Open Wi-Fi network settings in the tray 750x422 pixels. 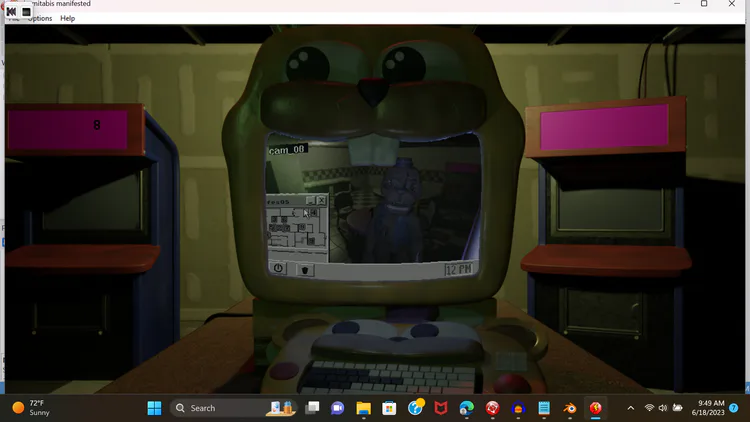[649, 408]
